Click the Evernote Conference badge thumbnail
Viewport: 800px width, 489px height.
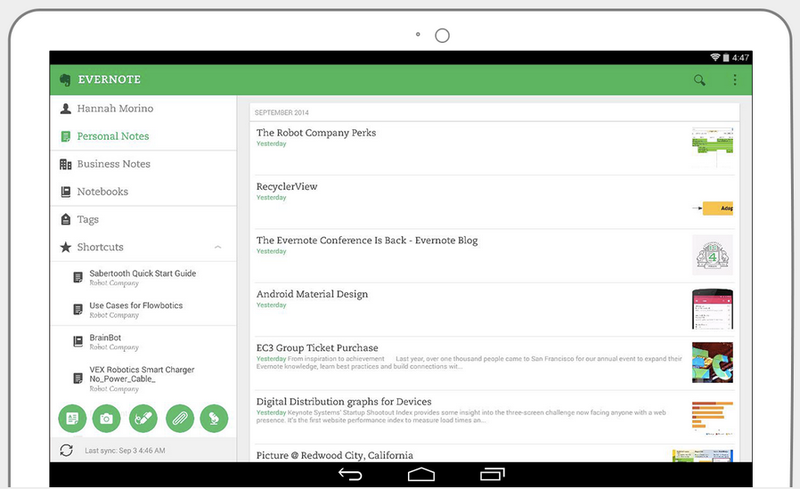(712, 255)
